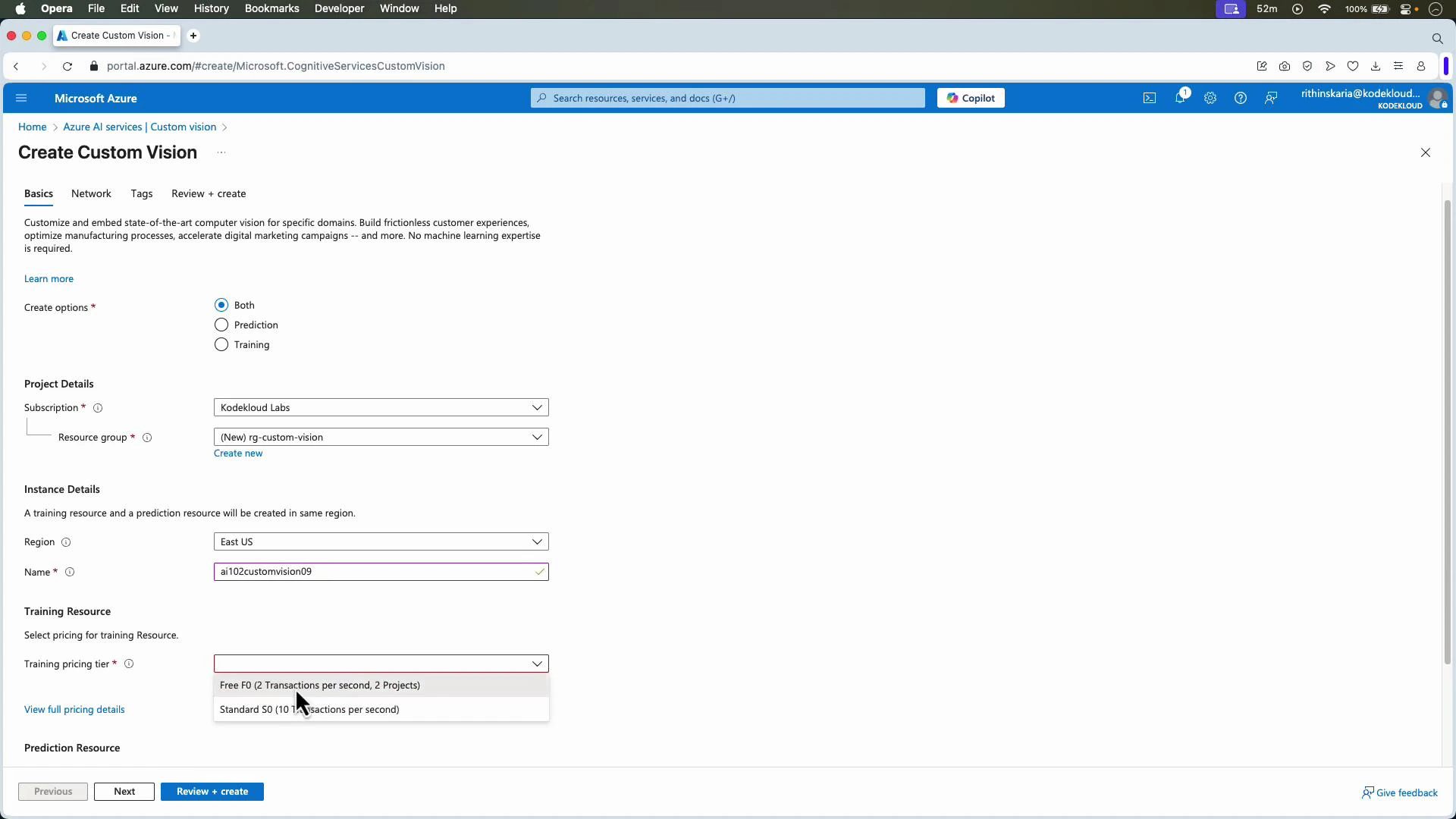Go back in browser history
Viewport: 1456px width, 819px height.
[16, 66]
